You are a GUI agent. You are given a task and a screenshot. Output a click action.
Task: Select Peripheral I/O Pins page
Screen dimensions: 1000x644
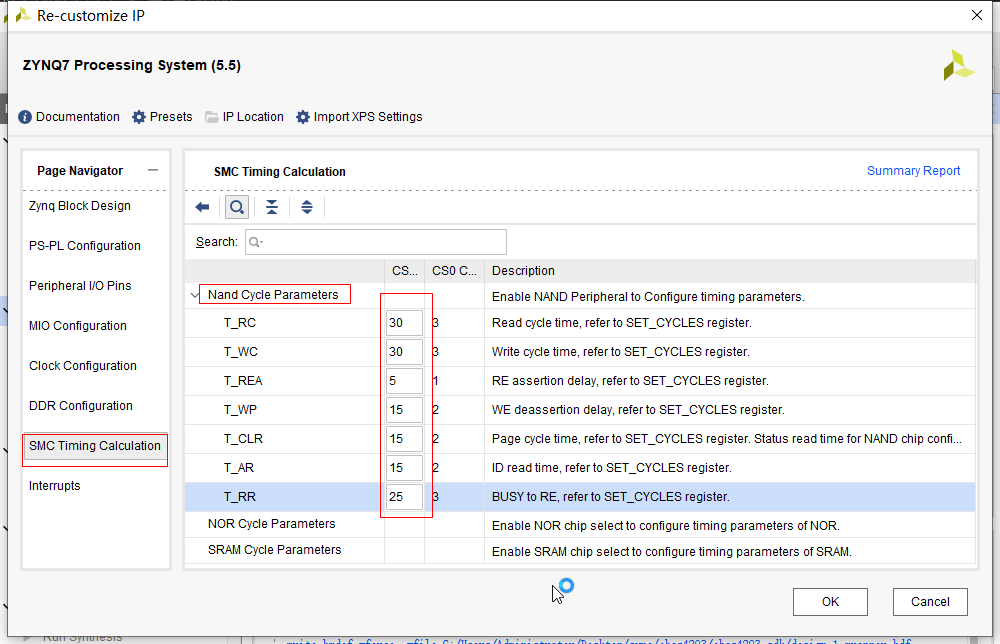coord(80,286)
